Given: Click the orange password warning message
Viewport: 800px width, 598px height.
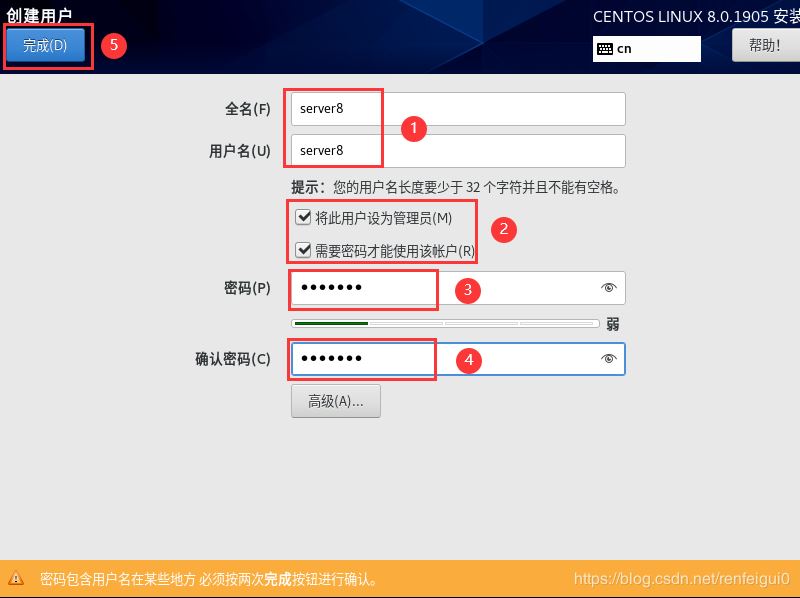Looking at the screenshot, I should pyautogui.click(x=208, y=579).
